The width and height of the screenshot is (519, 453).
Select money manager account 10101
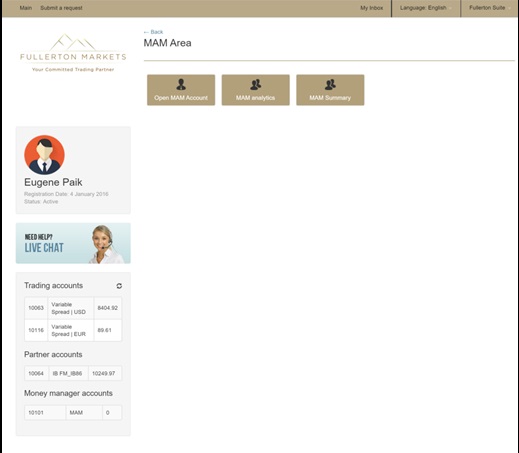45,413
